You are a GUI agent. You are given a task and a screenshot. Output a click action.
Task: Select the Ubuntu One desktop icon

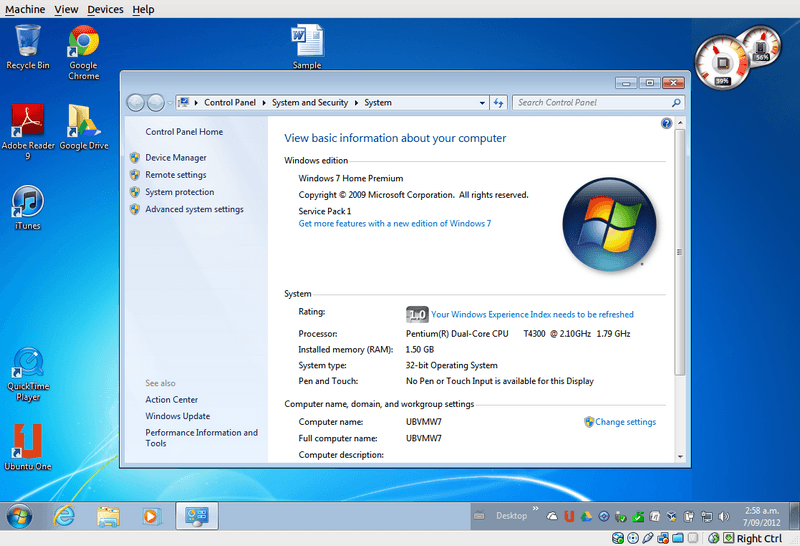point(28,448)
